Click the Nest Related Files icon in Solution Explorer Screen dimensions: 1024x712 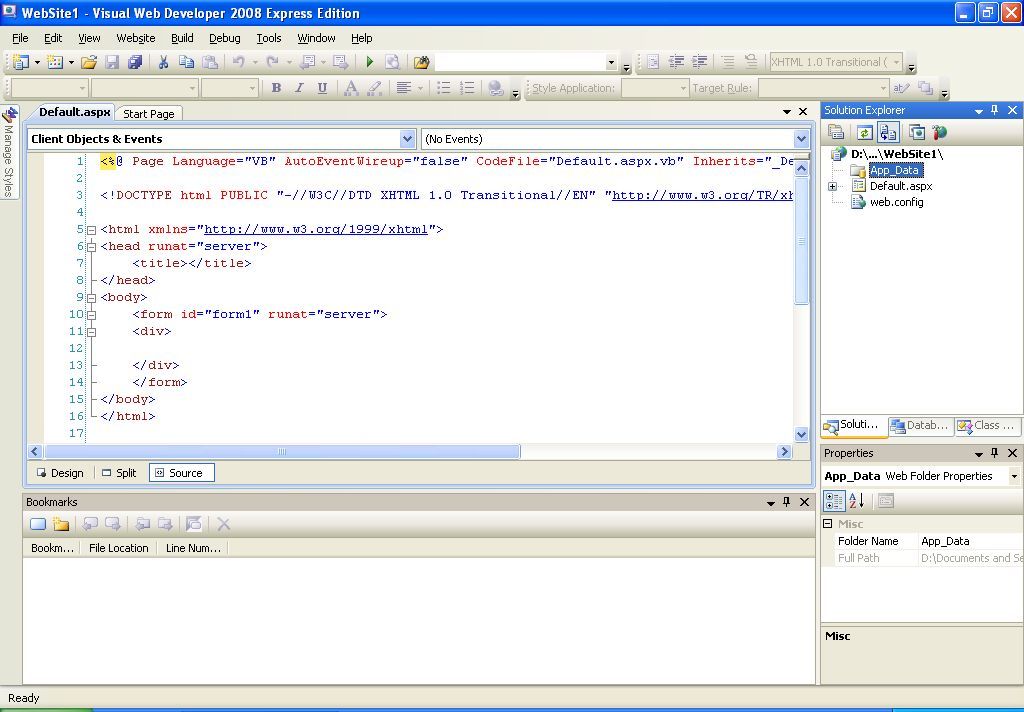(888, 133)
